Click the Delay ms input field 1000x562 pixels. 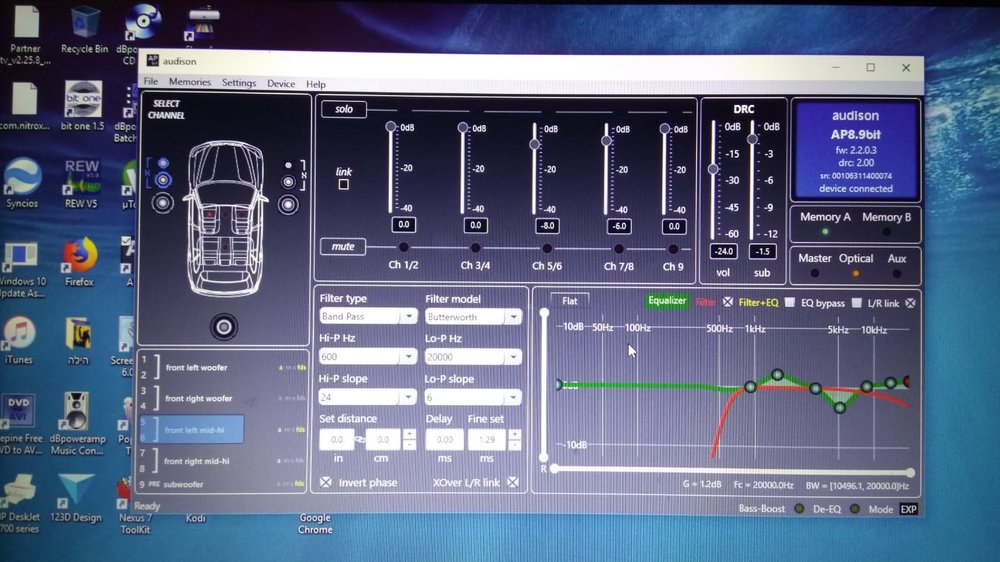(x=445, y=440)
